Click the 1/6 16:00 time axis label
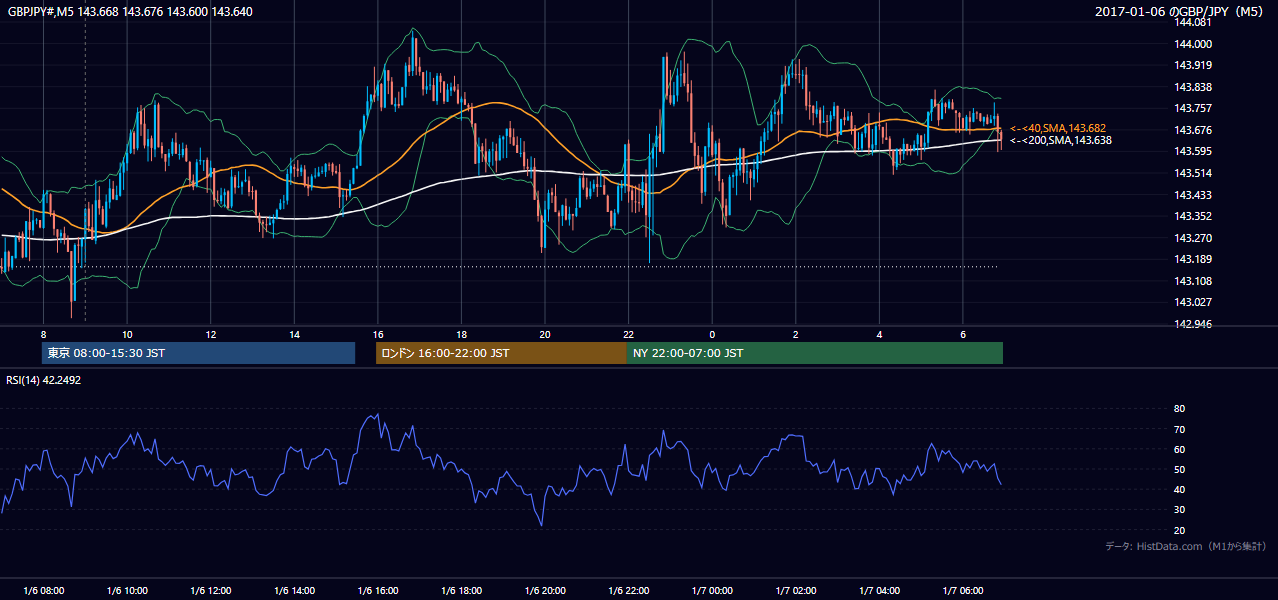 [378, 591]
